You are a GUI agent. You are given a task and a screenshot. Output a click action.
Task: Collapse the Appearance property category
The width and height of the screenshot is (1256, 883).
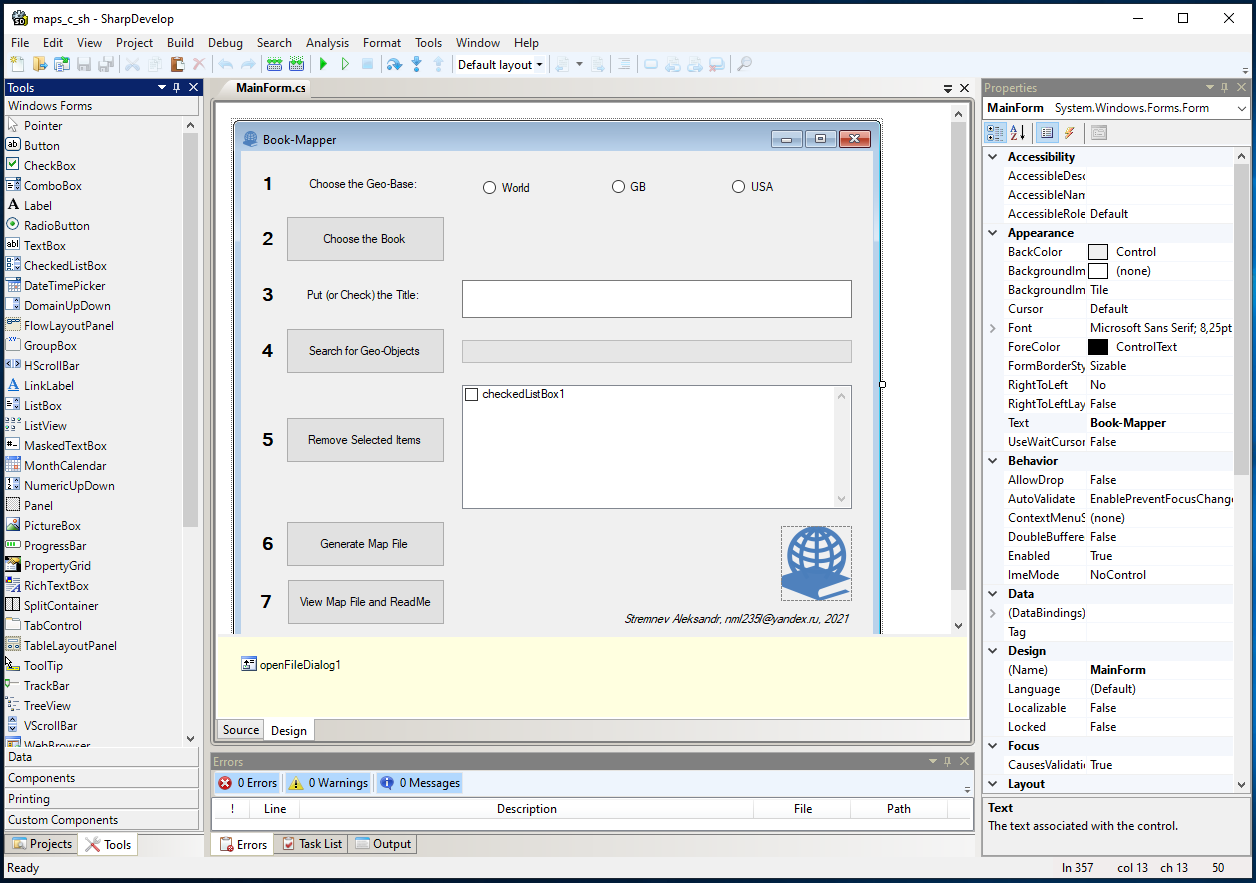click(993, 233)
